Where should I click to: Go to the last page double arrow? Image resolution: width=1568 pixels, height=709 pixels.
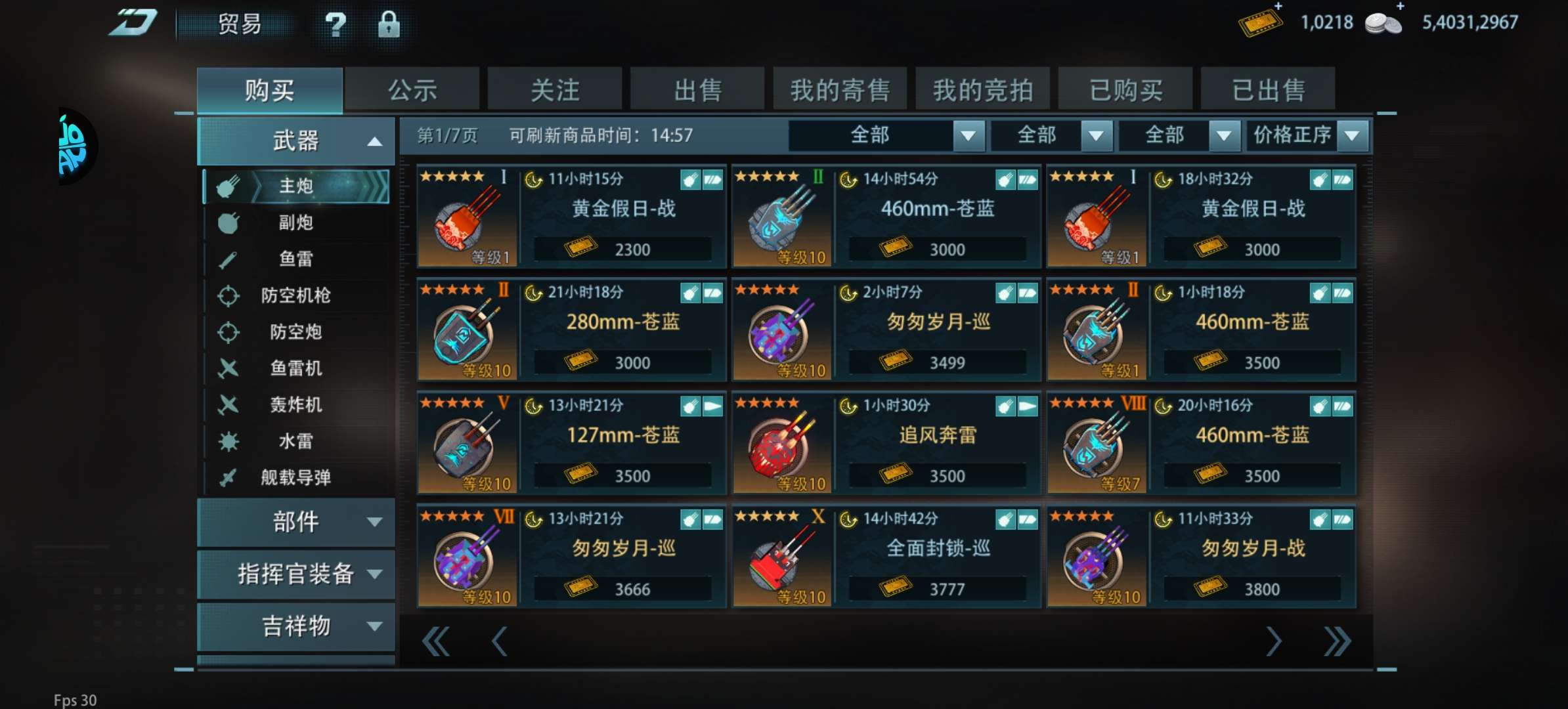coord(1338,641)
